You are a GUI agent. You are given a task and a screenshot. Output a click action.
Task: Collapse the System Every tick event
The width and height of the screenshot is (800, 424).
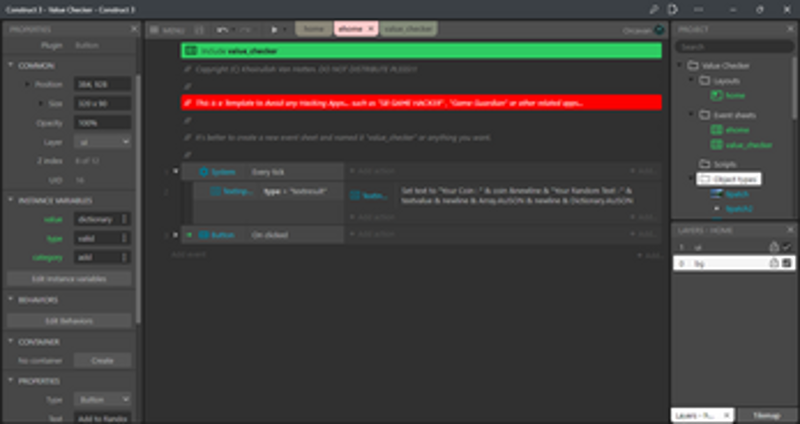pyautogui.click(x=176, y=171)
